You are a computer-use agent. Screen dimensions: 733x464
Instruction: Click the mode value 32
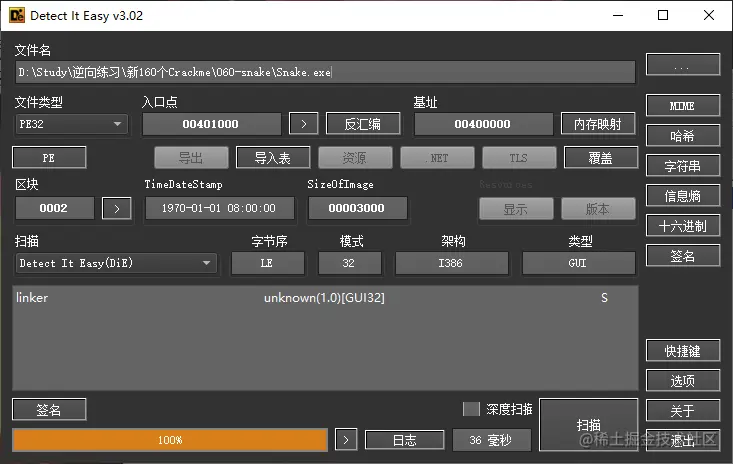point(349,264)
